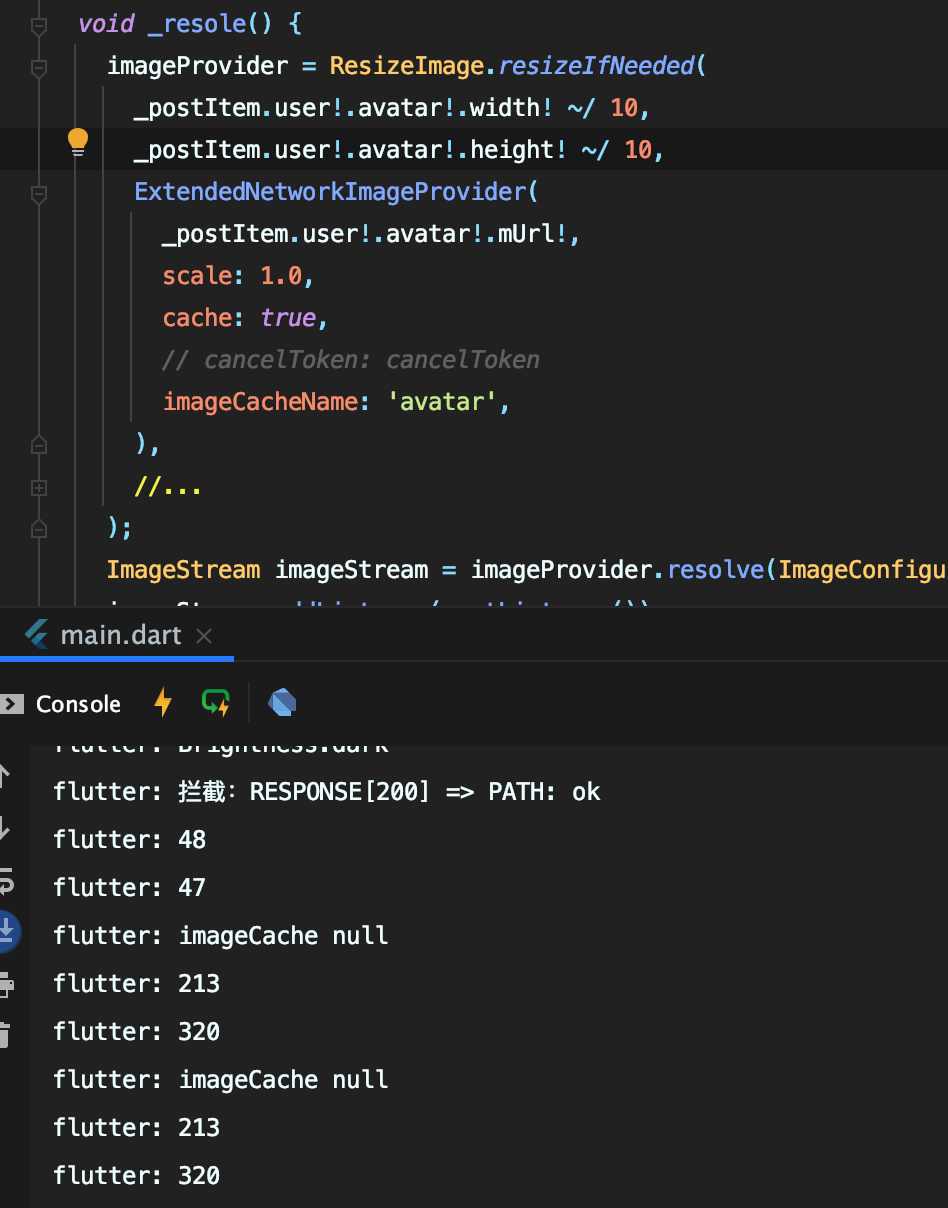This screenshot has height=1208, width=948.
Task: Fold the ExtendedNetworkImageProvider arguments block
Action: pyautogui.click(x=38, y=192)
